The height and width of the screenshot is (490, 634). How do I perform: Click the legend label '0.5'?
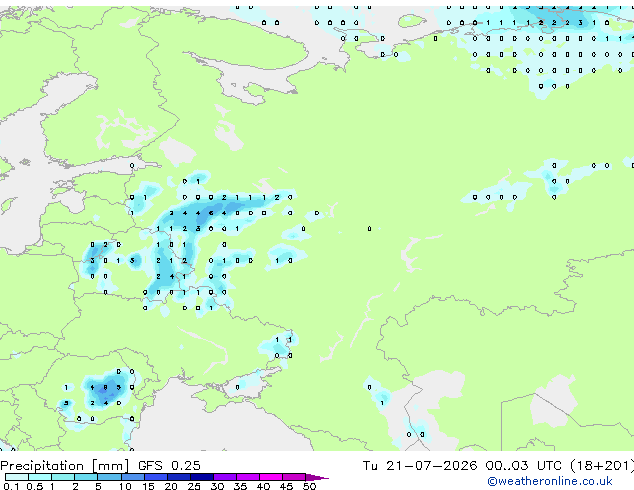tap(34, 486)
